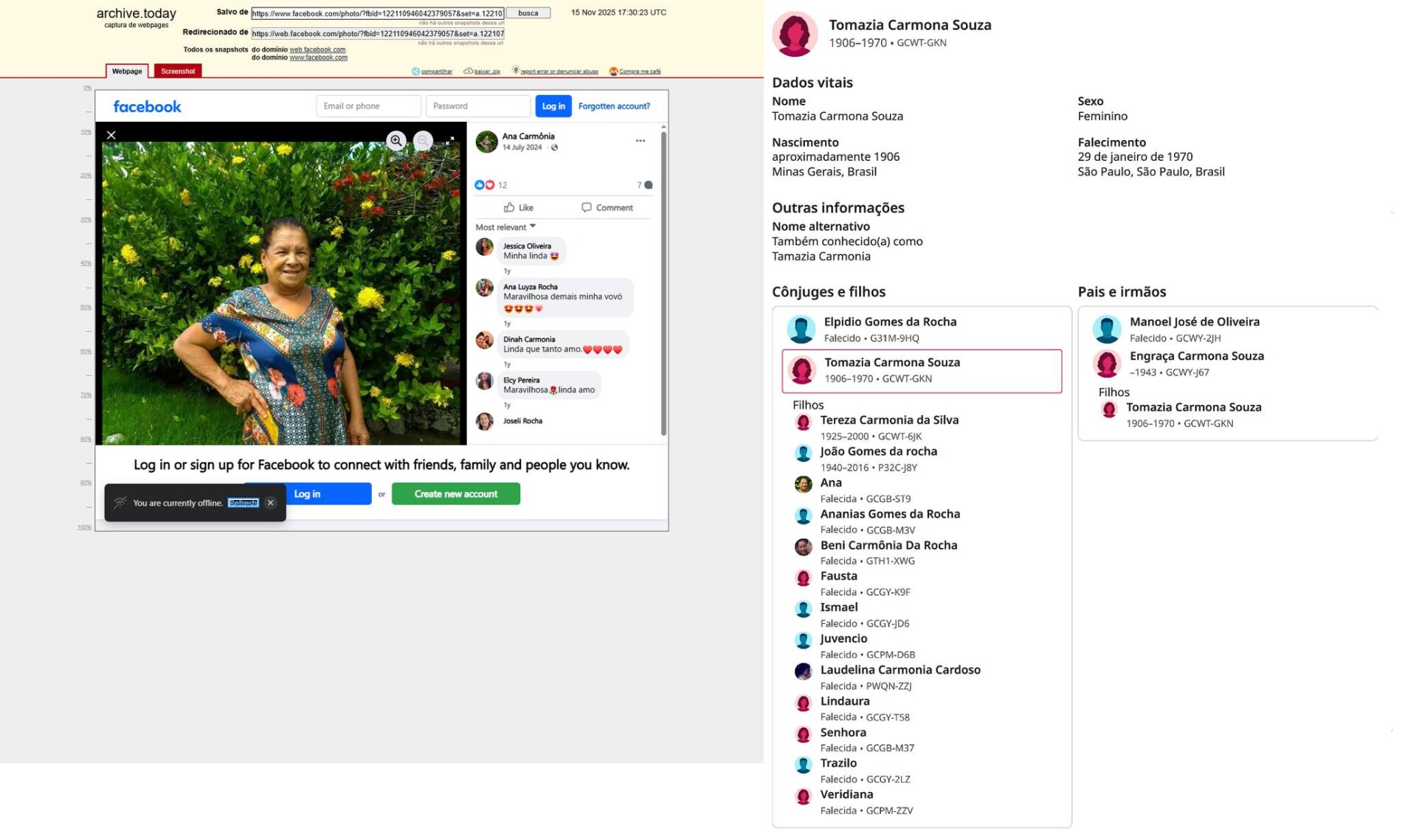Focus the Password input field

[477, 106]
